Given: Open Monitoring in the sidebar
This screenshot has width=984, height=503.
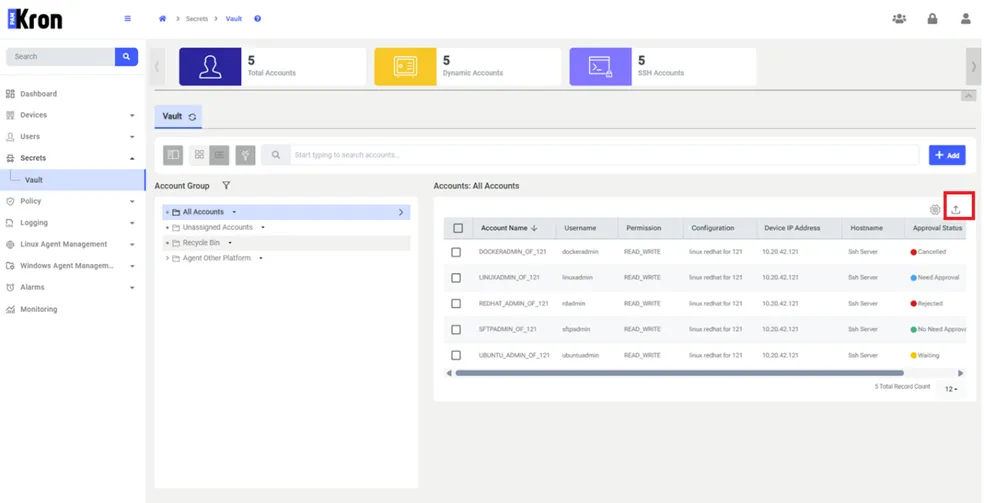Looking at the screenshot, I should click(38, 309).
